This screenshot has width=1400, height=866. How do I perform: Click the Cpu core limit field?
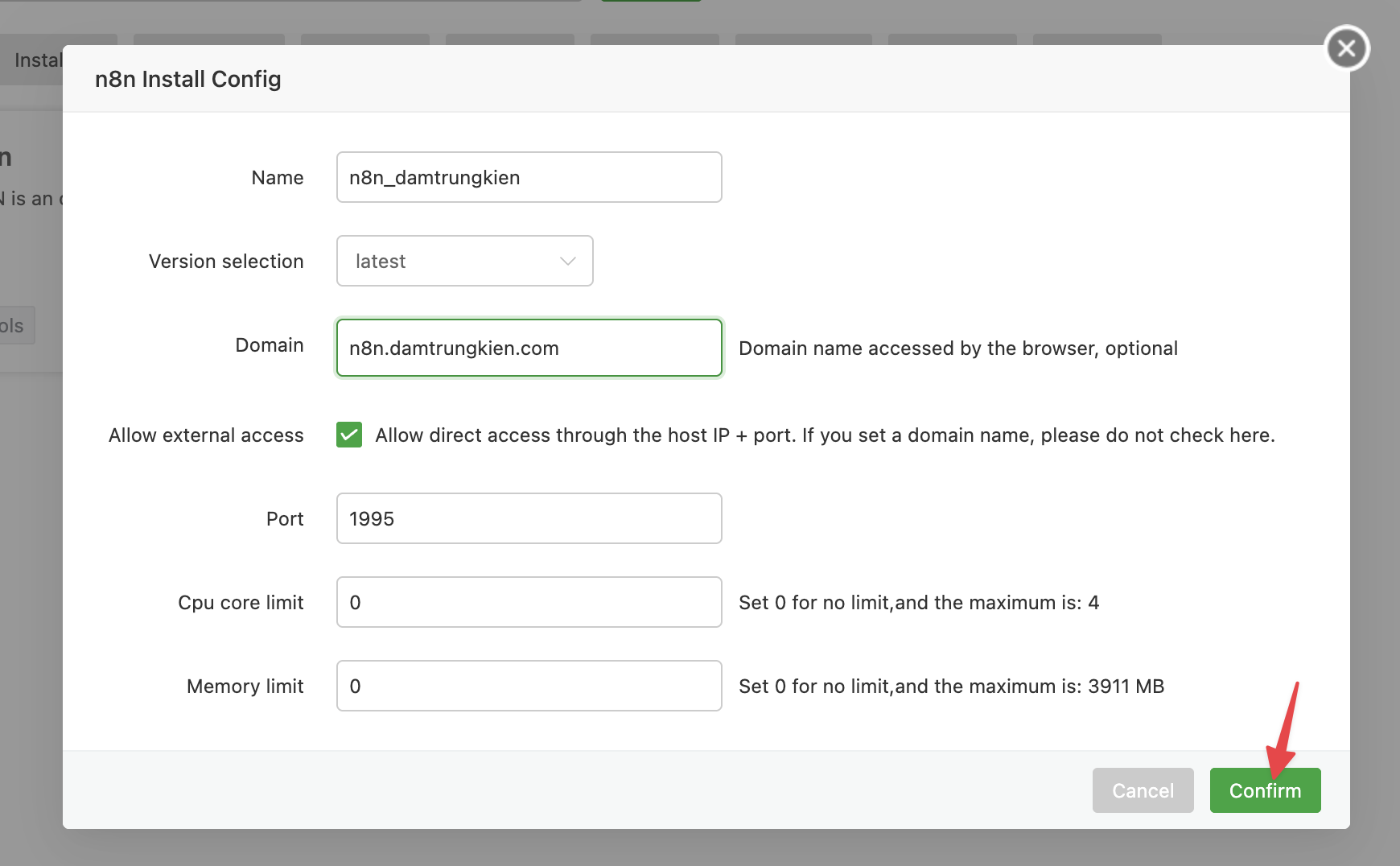[529, 602]
